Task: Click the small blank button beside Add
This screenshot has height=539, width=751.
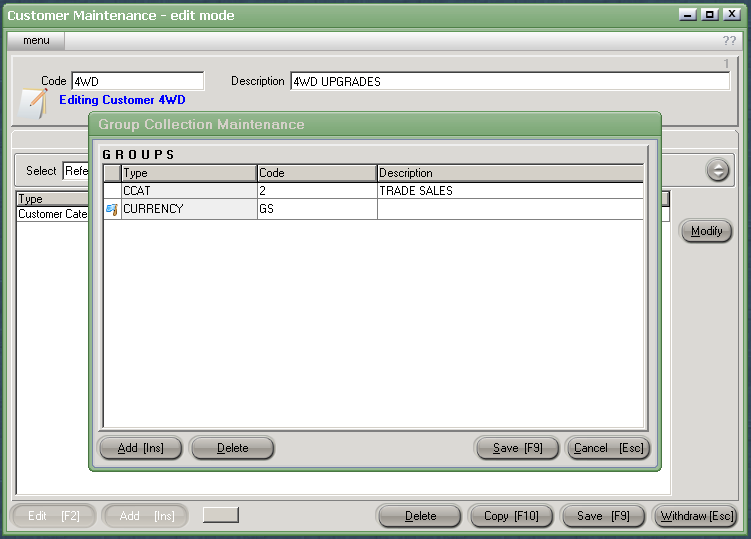Action: tap(221, 515)
